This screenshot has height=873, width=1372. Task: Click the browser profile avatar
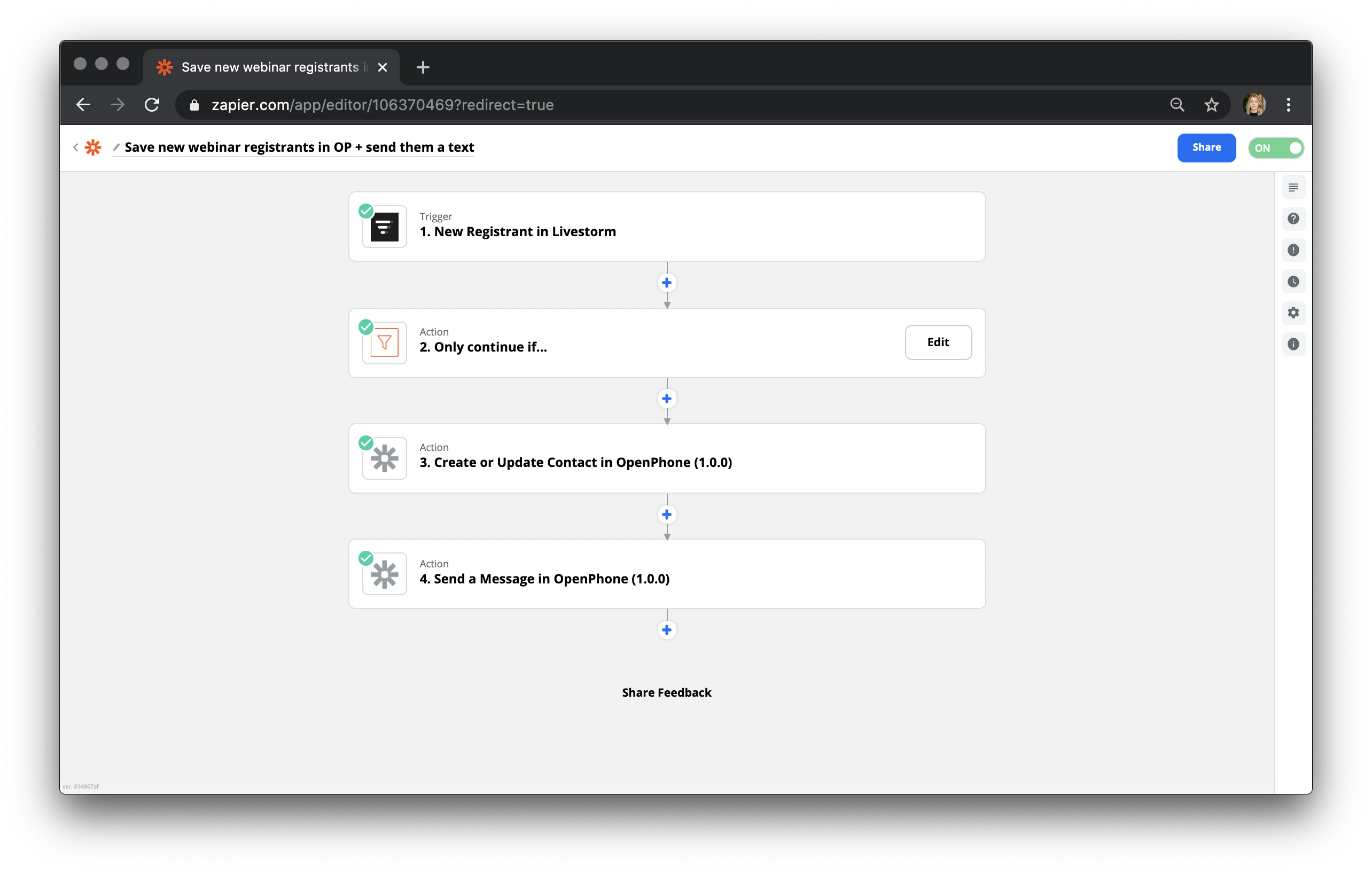[1254, 104]
